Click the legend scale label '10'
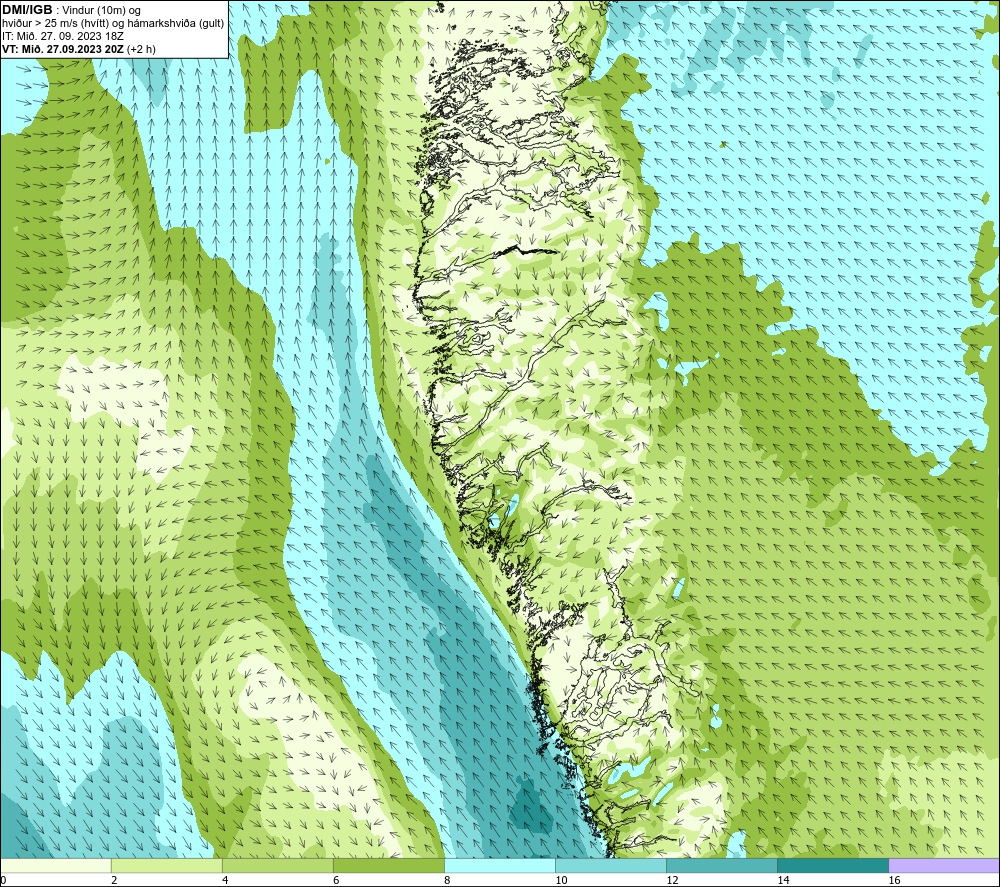1000x887 pixels. [x=561, y=880]
